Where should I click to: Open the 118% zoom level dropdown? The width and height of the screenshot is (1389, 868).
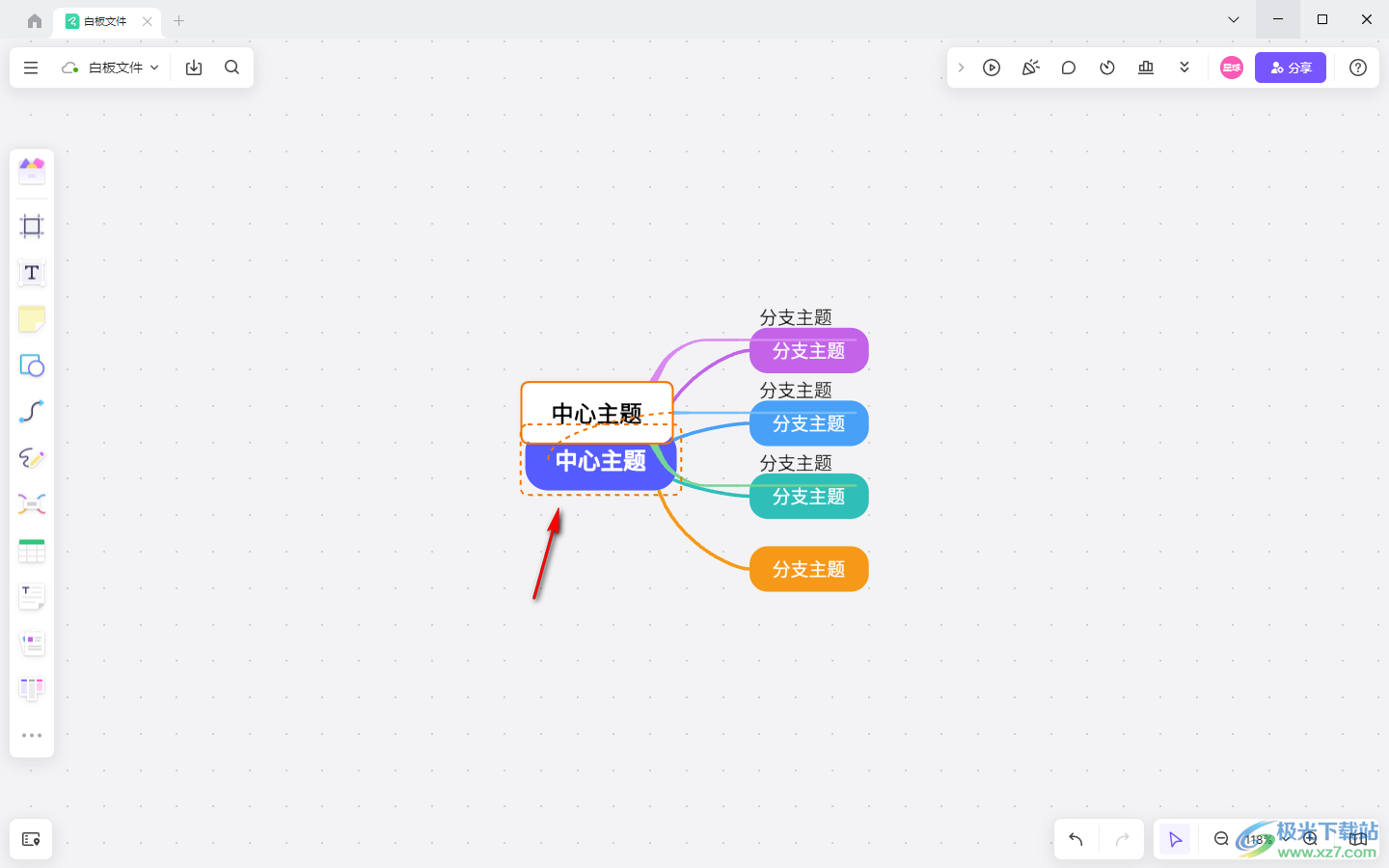pyautogui.click(x=1266, y=839)
